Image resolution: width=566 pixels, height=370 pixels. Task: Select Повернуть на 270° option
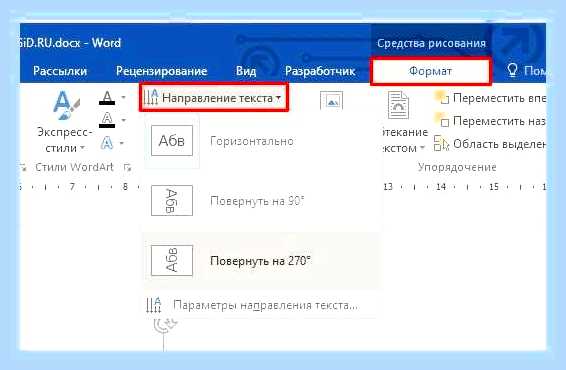coord(262,261)
